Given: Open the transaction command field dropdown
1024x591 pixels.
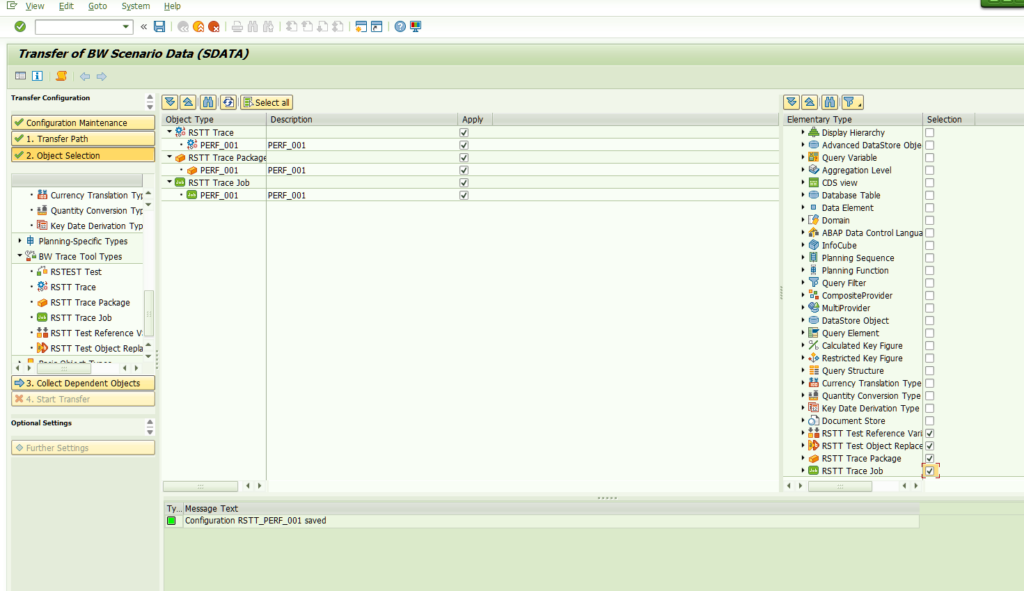Looking at the screenshot, I should [x=126, y=27].
